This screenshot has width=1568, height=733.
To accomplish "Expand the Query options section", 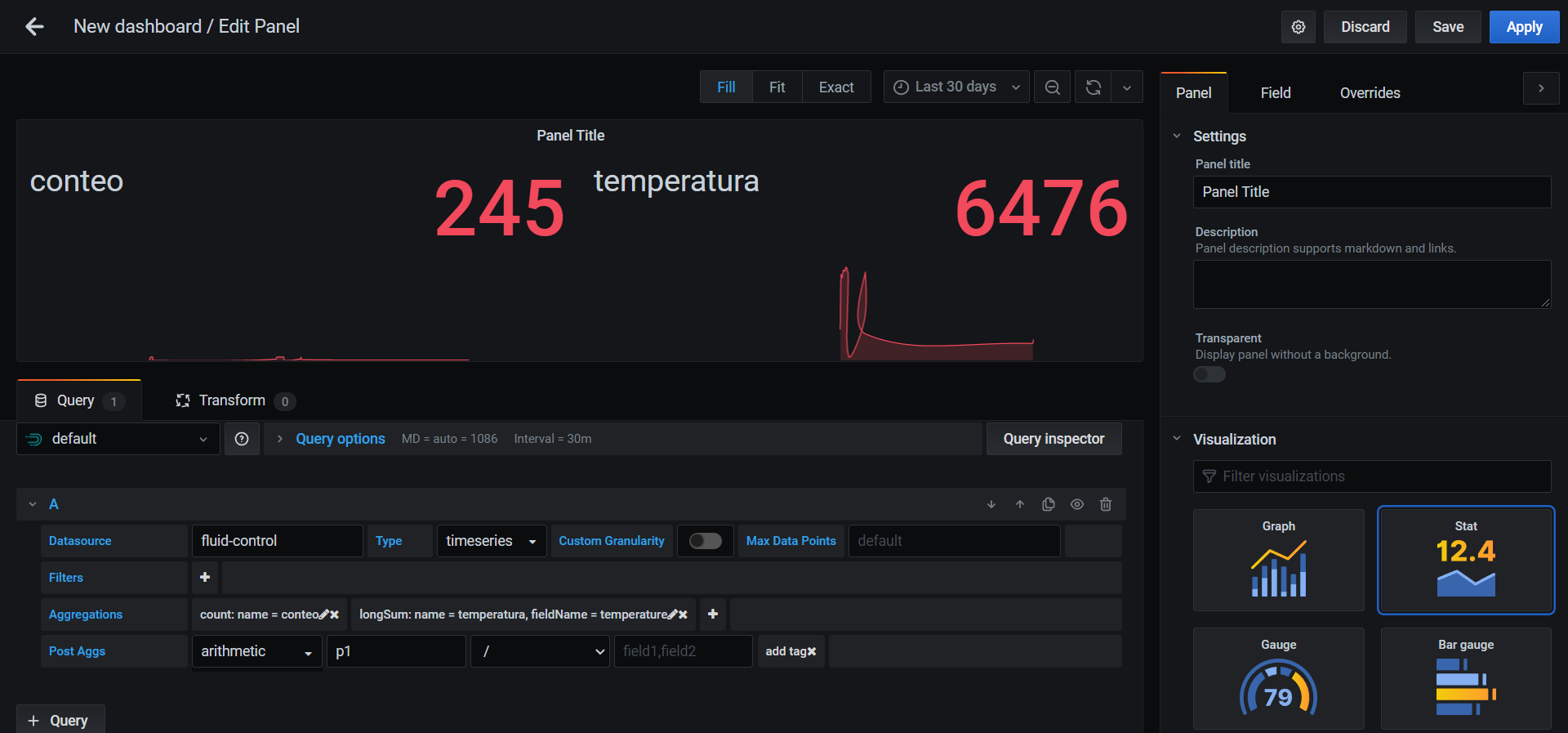I will tap(341, 439).
